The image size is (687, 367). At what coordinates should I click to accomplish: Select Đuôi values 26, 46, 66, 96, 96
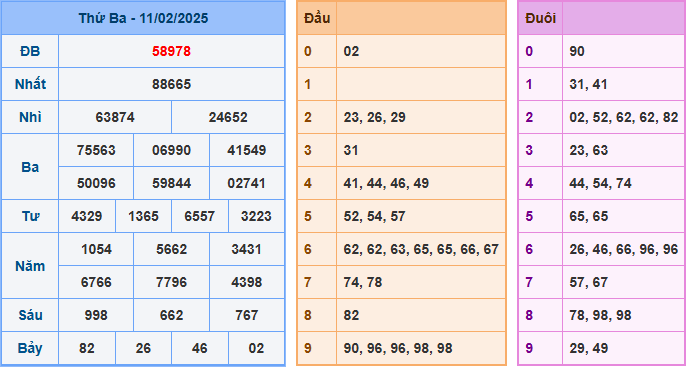pos(624,250)
